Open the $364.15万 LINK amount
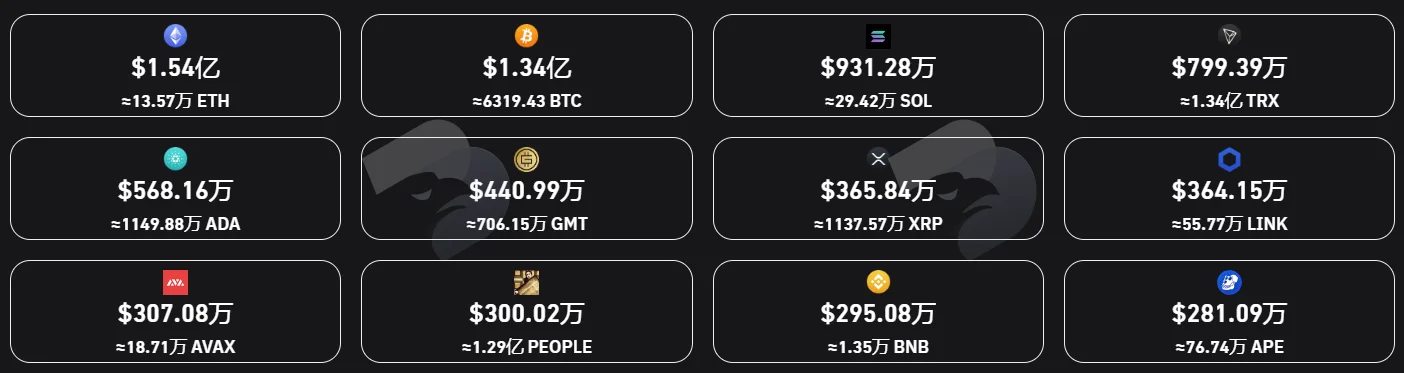This screenshot has height=373, width=1404. 1229,190
